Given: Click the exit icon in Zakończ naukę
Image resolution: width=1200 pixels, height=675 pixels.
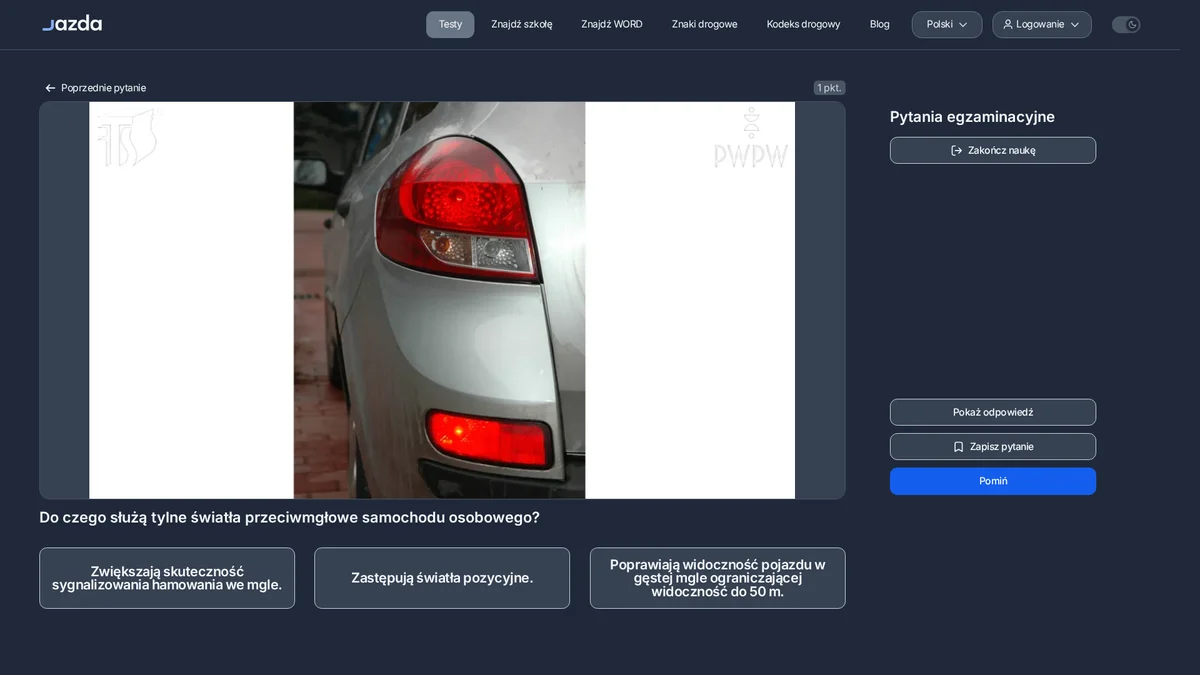Looking at the screenshot, I should tap(956, 150).
